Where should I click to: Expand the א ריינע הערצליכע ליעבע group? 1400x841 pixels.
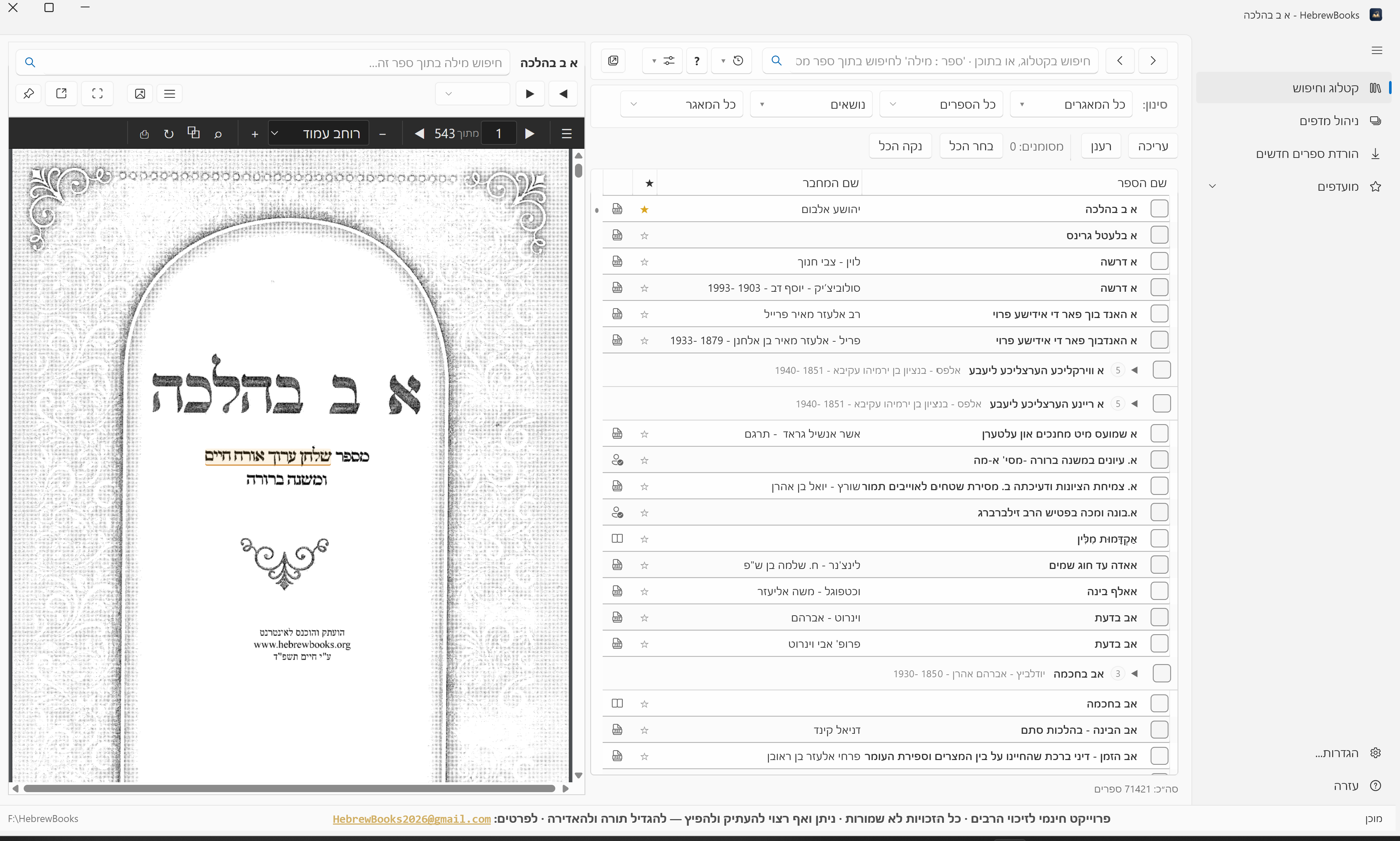(1134, 404)
